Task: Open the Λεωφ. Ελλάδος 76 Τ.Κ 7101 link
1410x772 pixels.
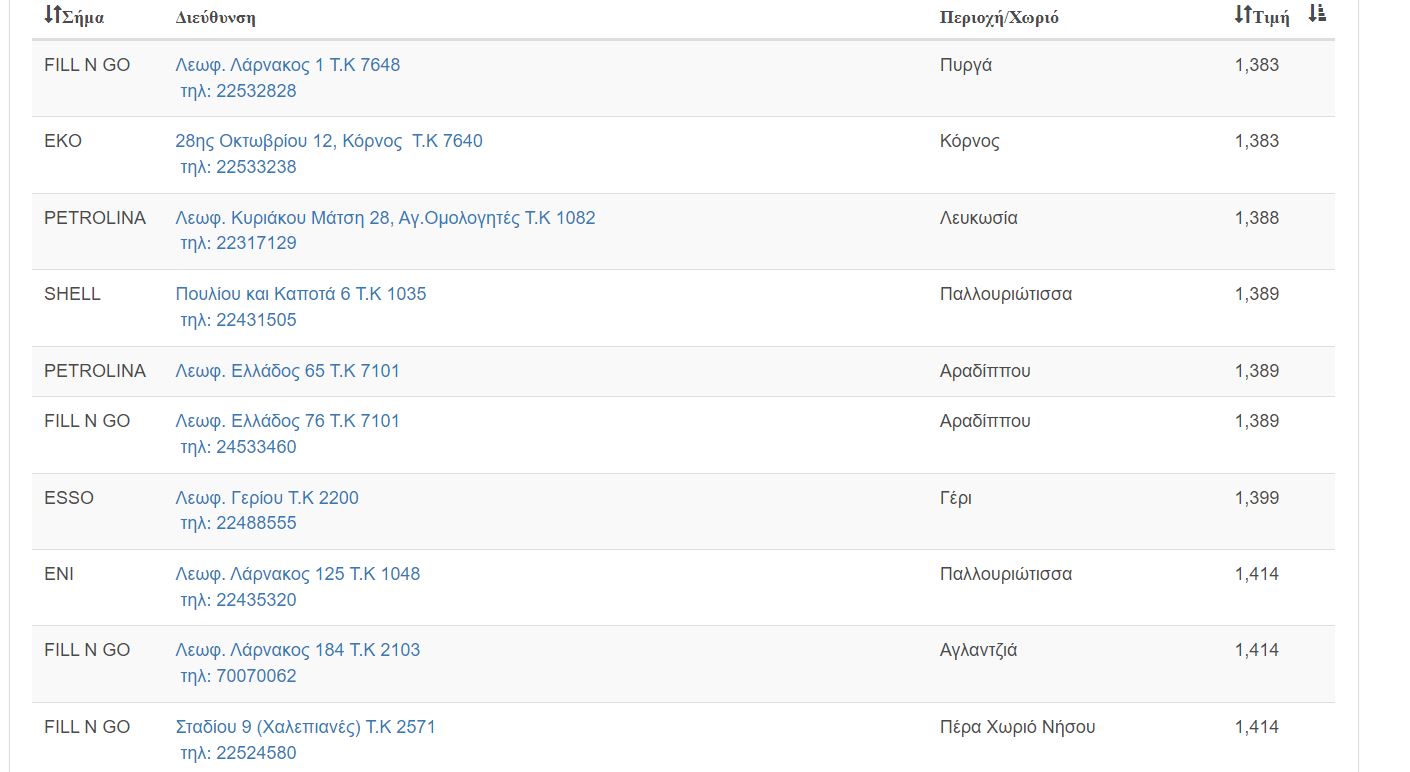Action: (x=288, y=421)
